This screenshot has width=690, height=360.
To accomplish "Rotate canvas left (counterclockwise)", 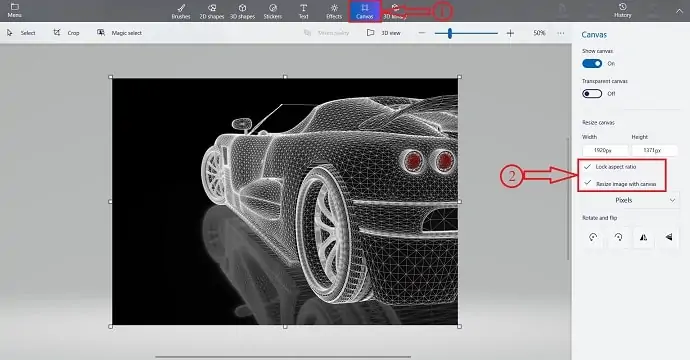I will [x=593, y=237].
